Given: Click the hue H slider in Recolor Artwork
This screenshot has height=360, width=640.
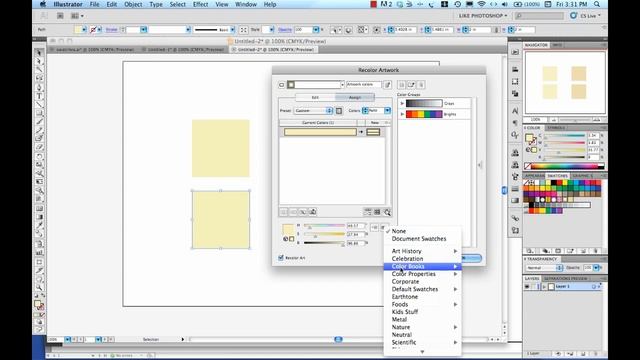Looking at the screenshot, I should point(324,226).
